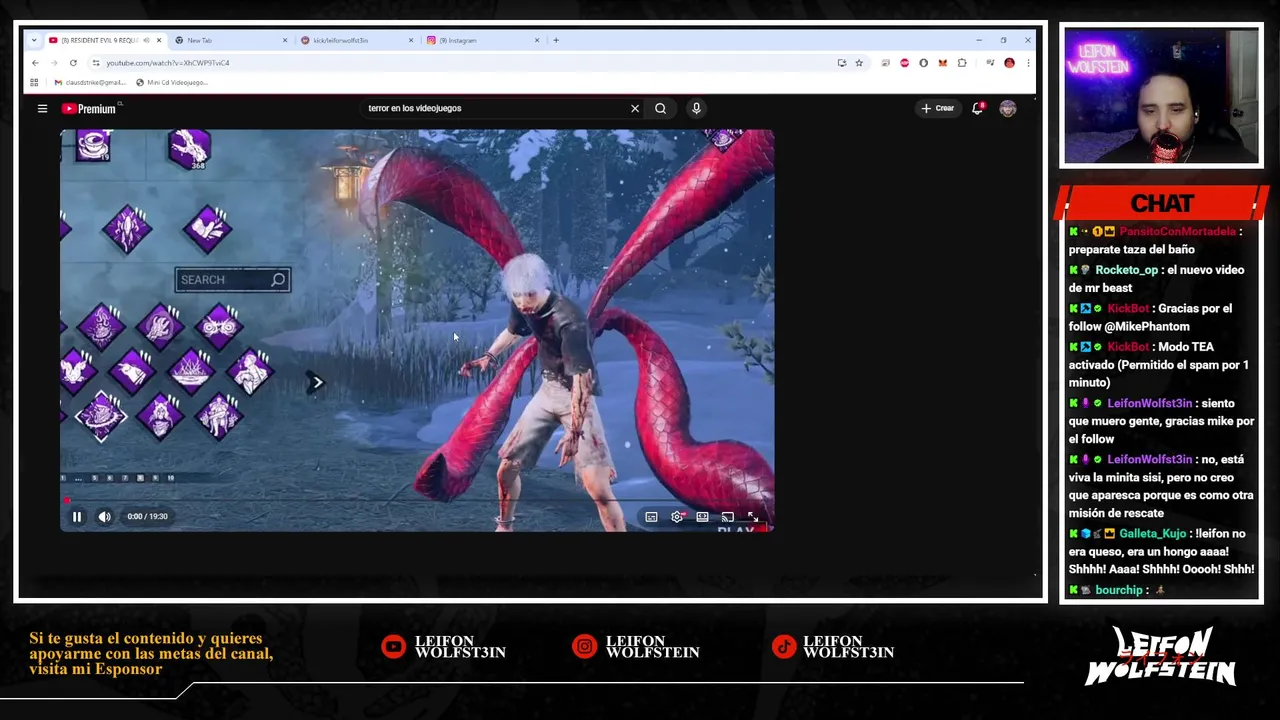Go back using the browser back arrow
The image size is (1280, 720).
click(35, 63)
